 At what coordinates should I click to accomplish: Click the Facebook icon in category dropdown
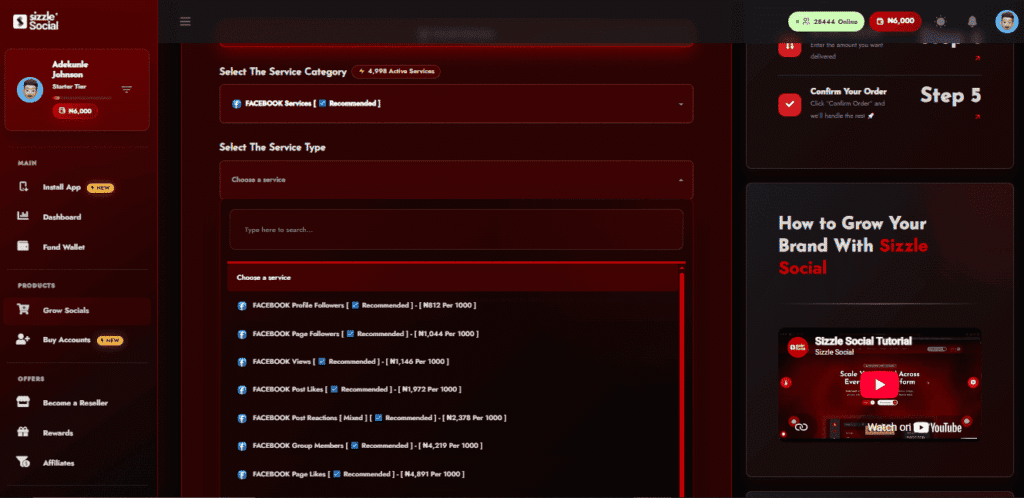pos(237,104)
